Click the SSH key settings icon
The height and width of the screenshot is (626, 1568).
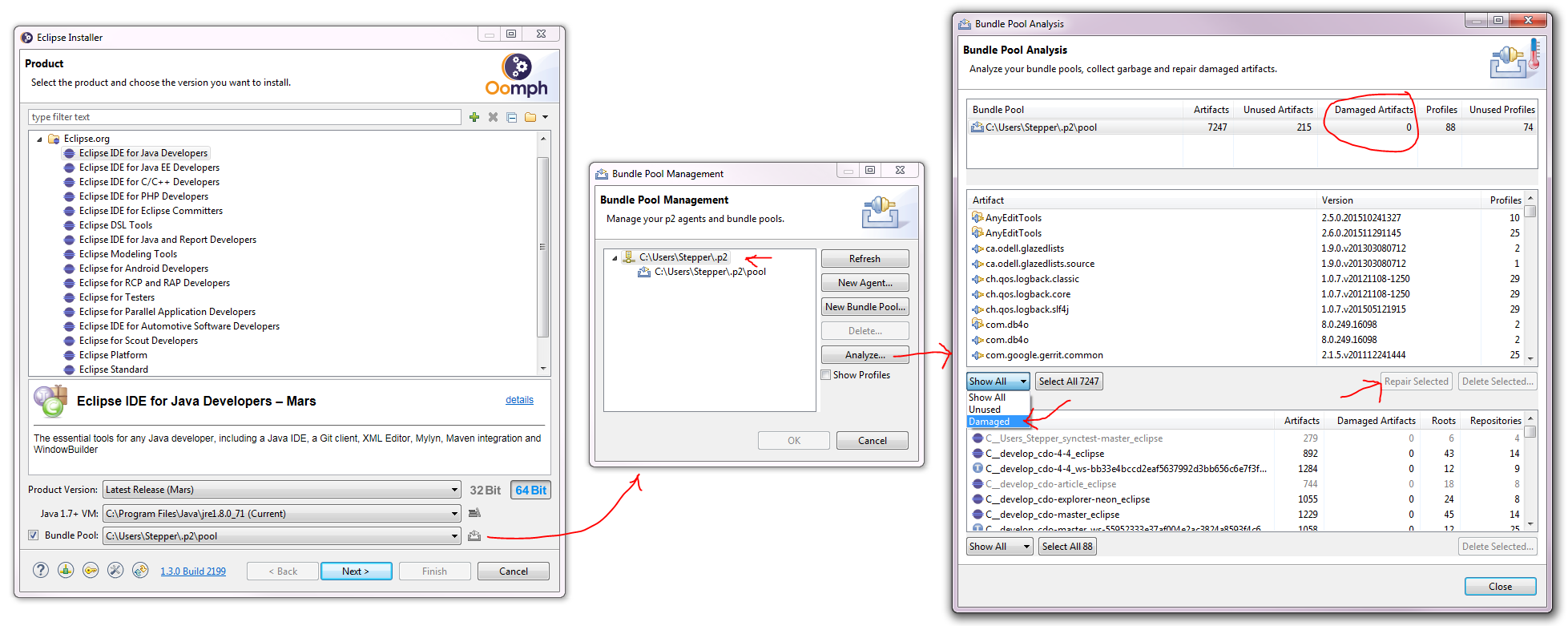pos(91,570)
